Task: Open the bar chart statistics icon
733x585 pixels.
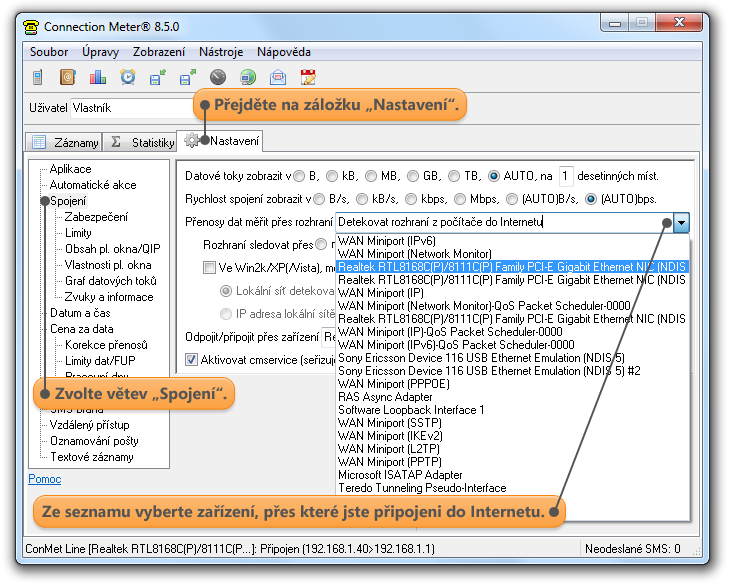Action: coord(98,77)
